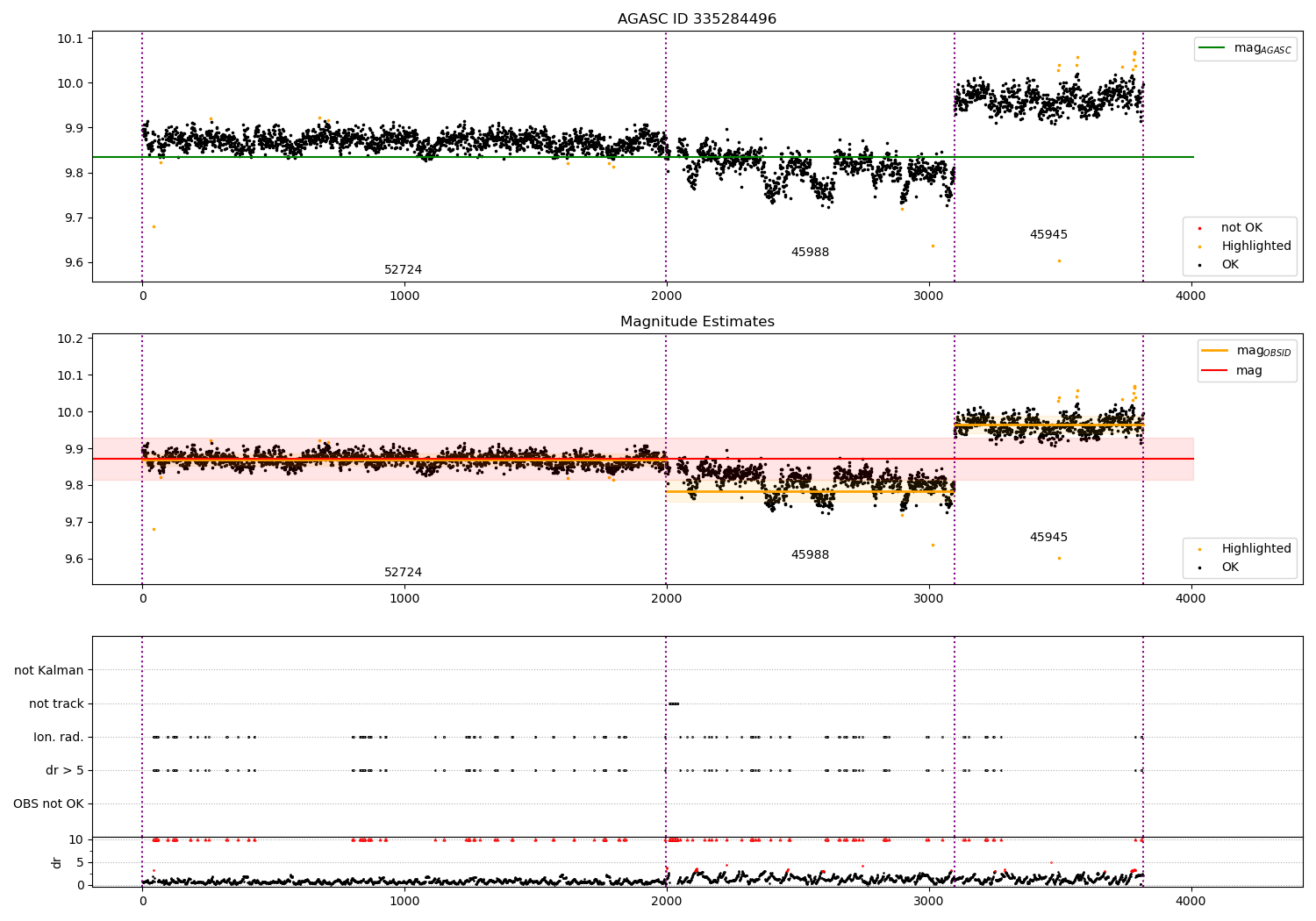Image resolution: width=1316 pixels, height=921 pixels.
Task: Click OBSID label 52724 in Magnitude Estimates plot
Action: pos(403,573)
